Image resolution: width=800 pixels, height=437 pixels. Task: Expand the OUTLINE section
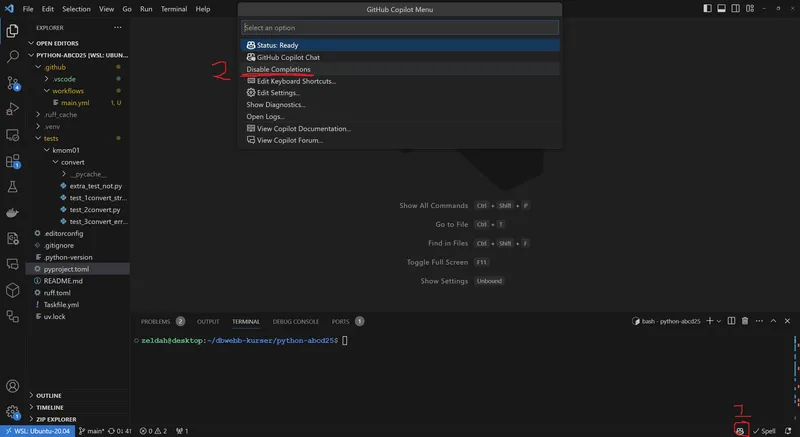[x=48, y=395]
